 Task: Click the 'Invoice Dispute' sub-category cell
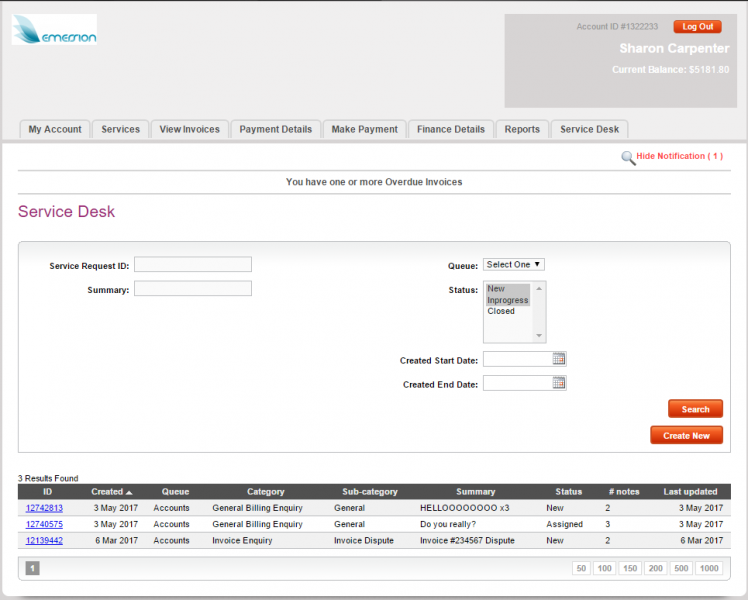point(364,540)
